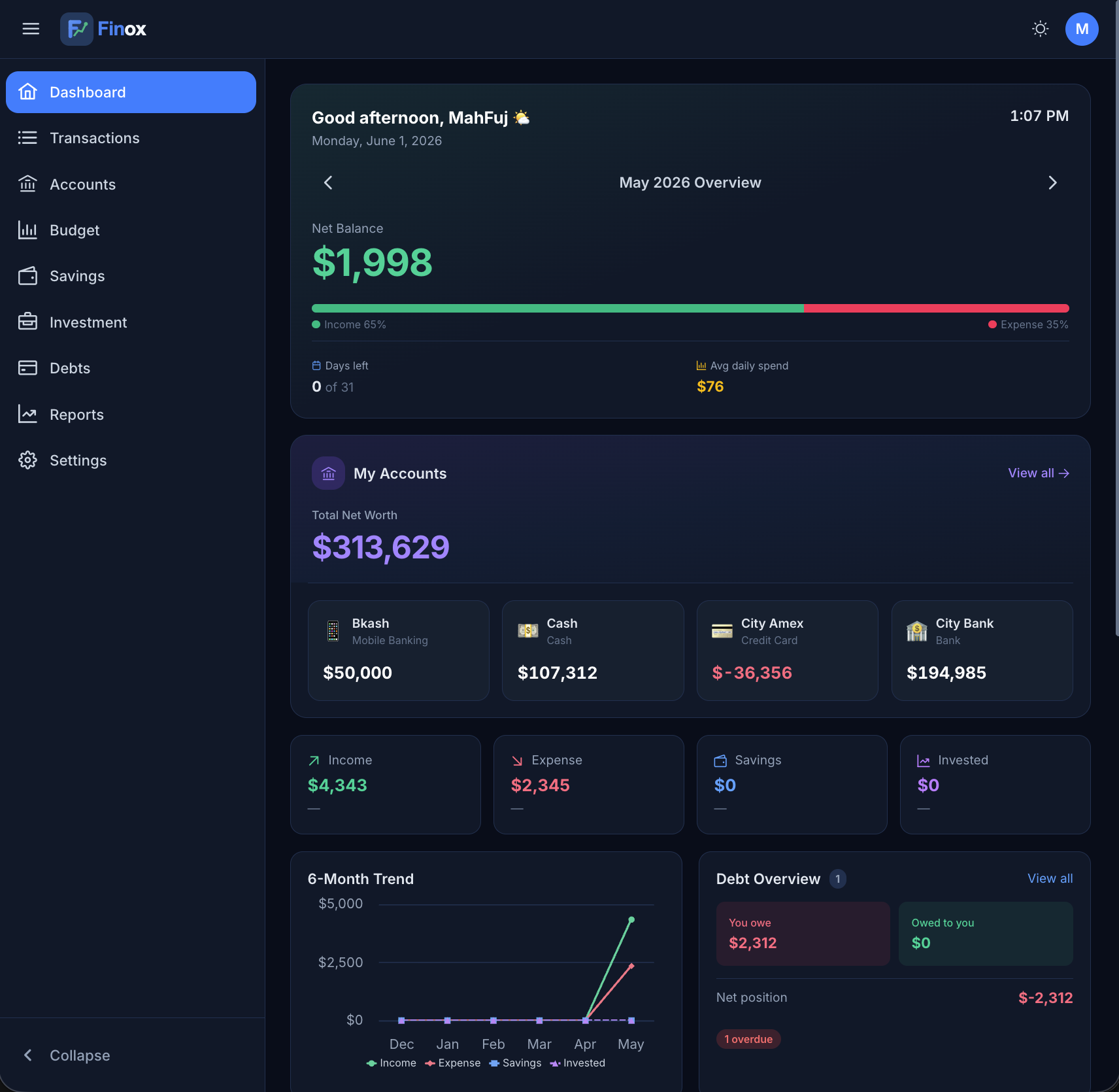1119x1092 pixels.
Task: Open the City Amex credit card account
Action: (x=788, y=651)
